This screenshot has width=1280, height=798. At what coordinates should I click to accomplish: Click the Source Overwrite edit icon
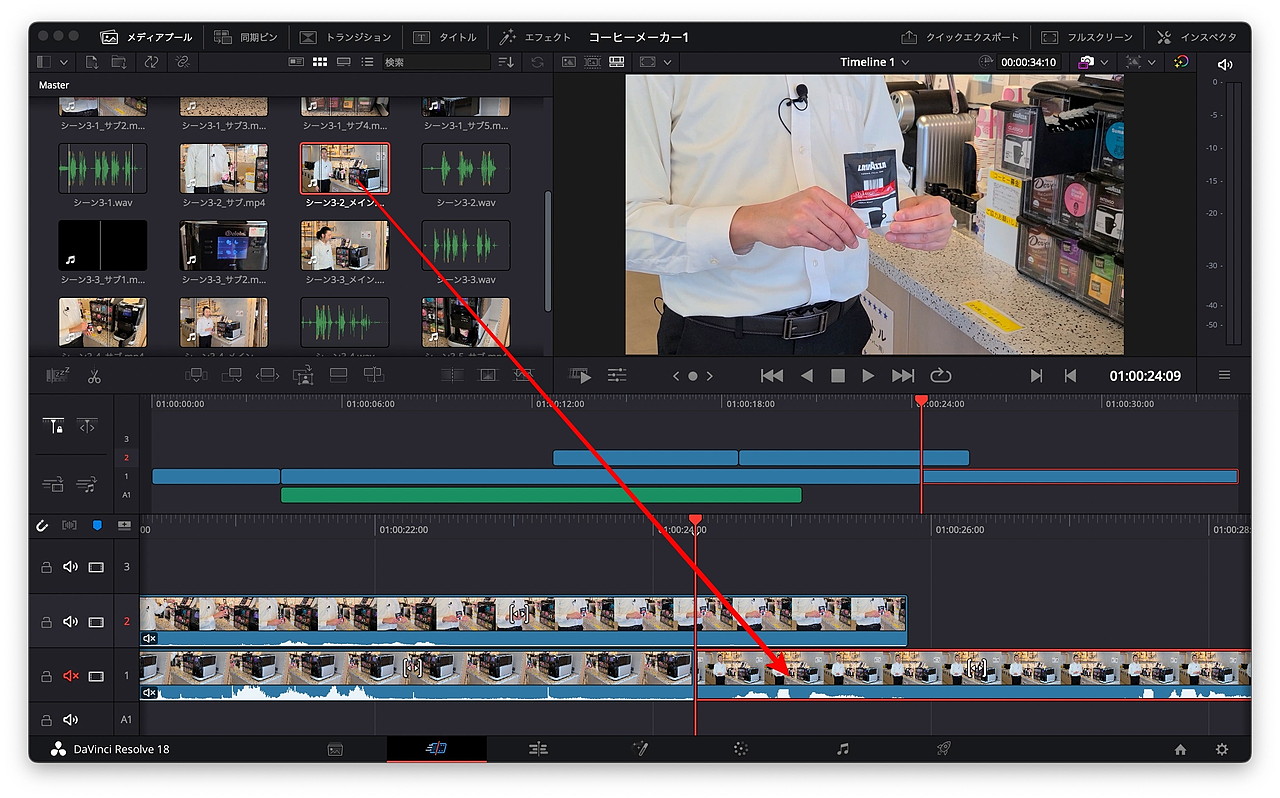point(373,375)
